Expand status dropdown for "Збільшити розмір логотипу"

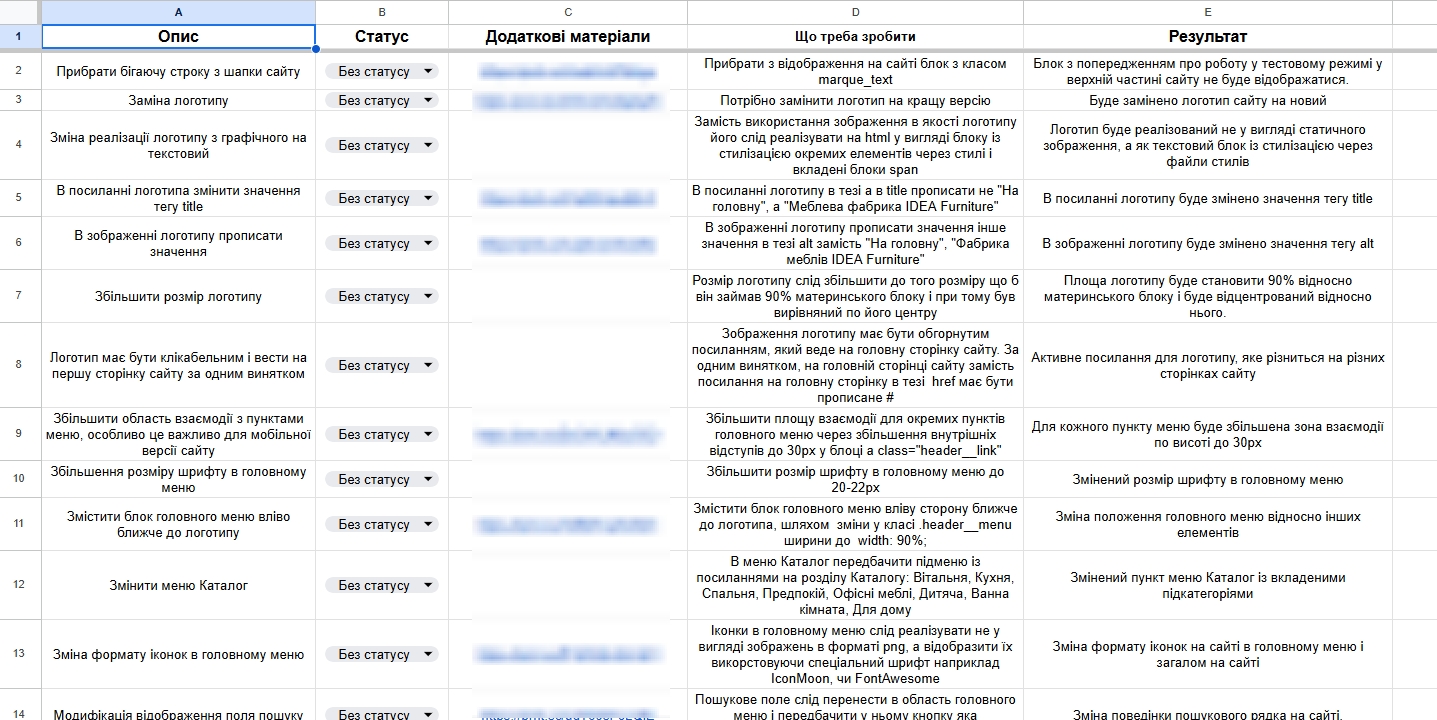point(428,297)
